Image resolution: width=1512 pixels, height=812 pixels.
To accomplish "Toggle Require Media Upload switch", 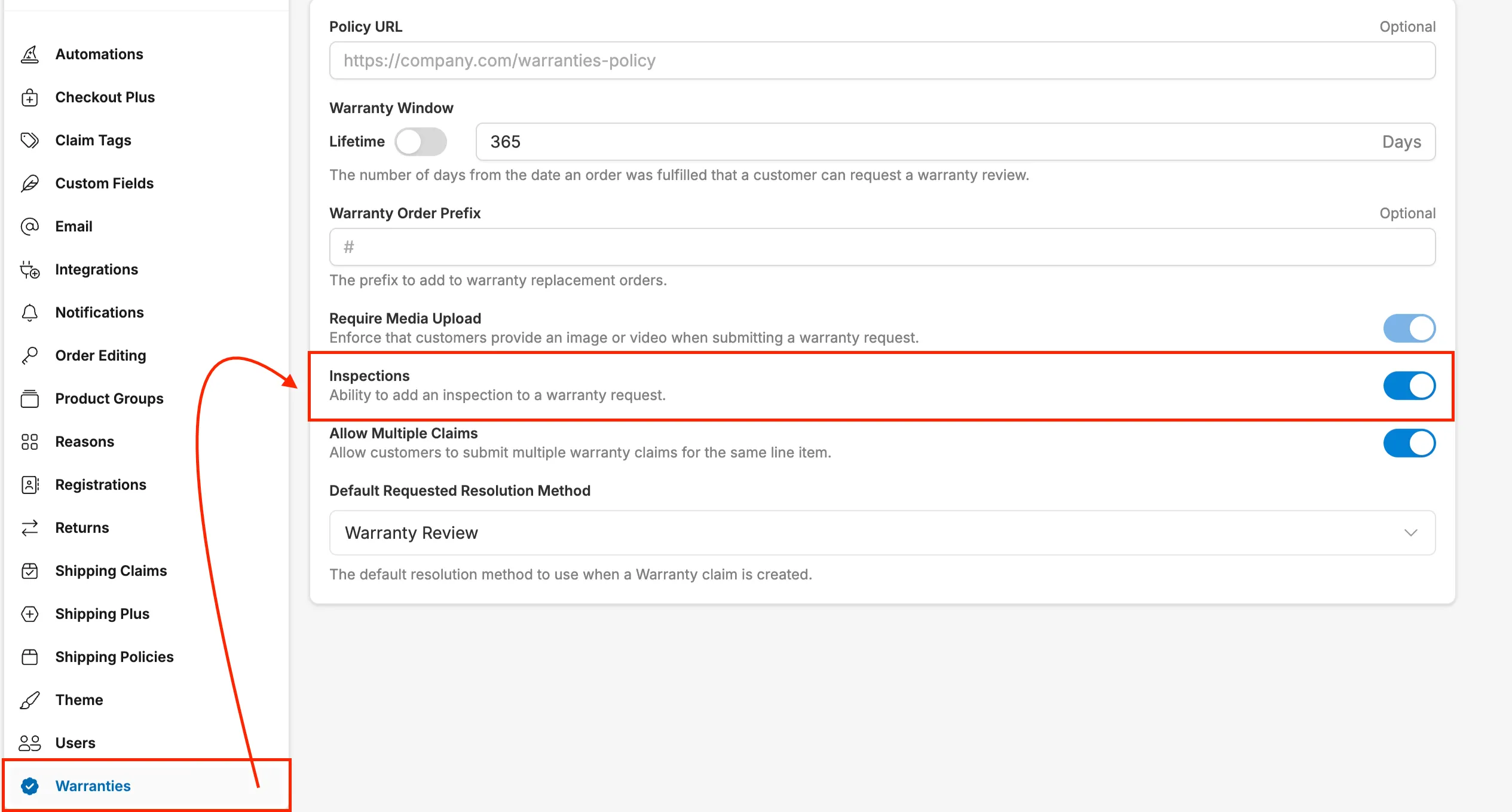I will pos(1409,328).
